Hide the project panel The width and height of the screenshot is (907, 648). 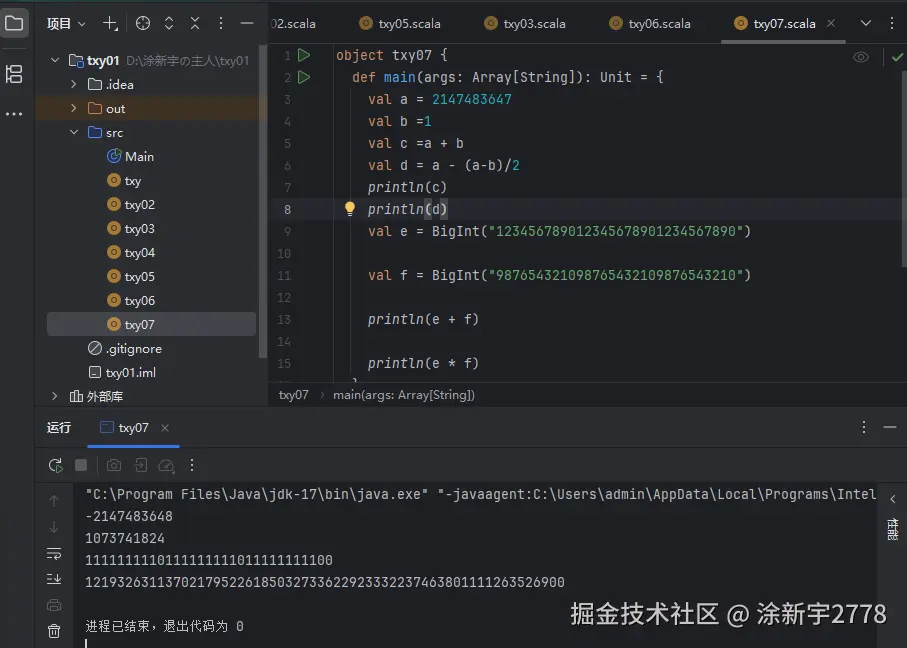tap(247, 23)
